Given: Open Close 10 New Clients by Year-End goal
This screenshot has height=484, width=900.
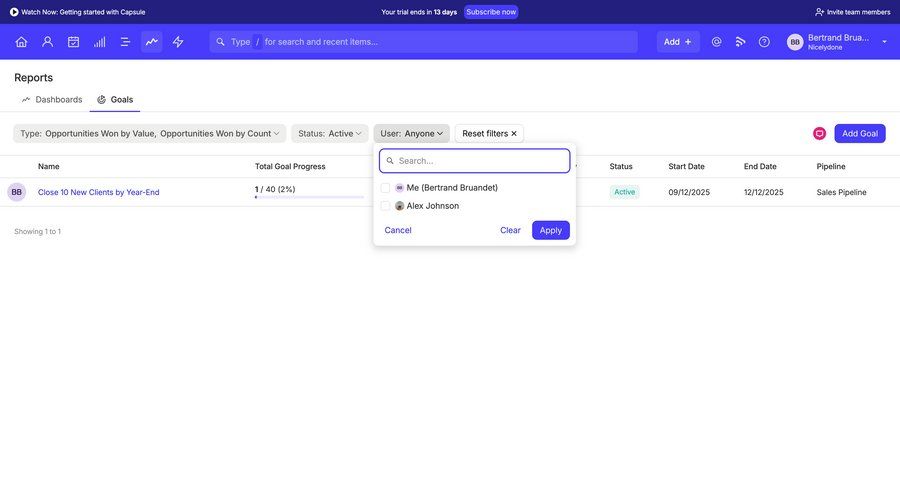Looking at the screenshot, I should pyautogui.click(x=98, y=192).
